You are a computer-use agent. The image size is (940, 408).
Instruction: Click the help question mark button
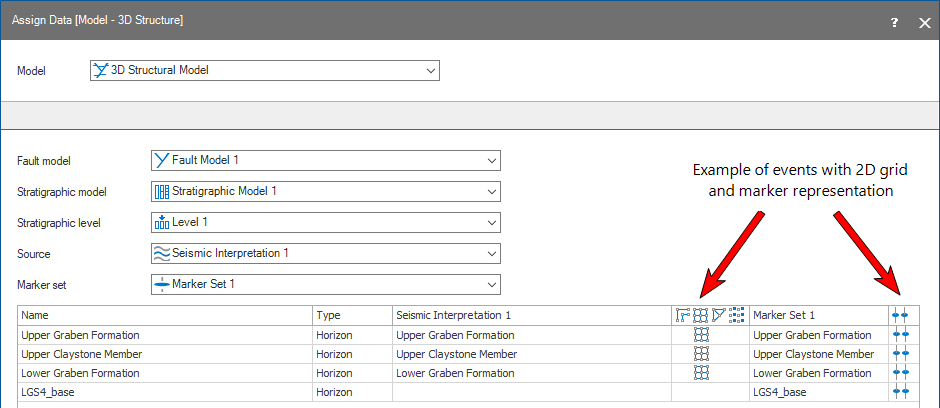pyautogui.click(x=894, y=21)
